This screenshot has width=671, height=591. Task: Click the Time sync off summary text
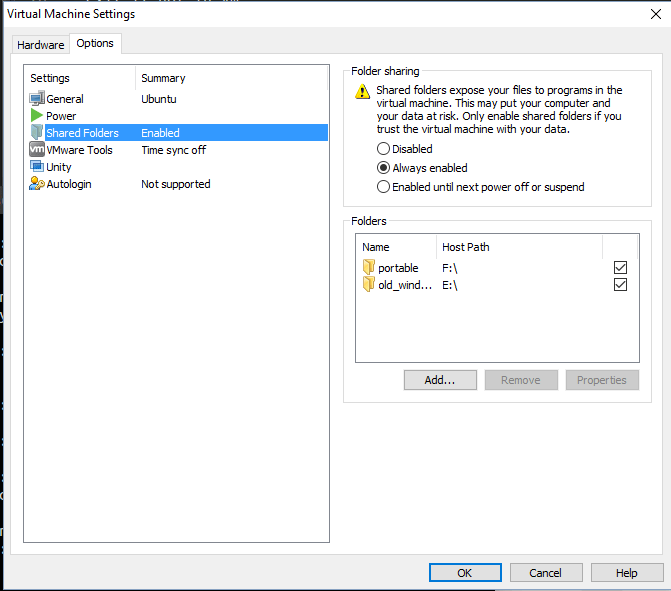coord(174,150)
